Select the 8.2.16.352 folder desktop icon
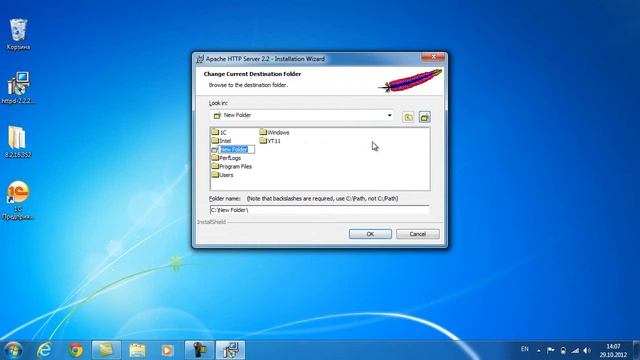The width and height of the screenshot is (640, 360). [18, 142]
